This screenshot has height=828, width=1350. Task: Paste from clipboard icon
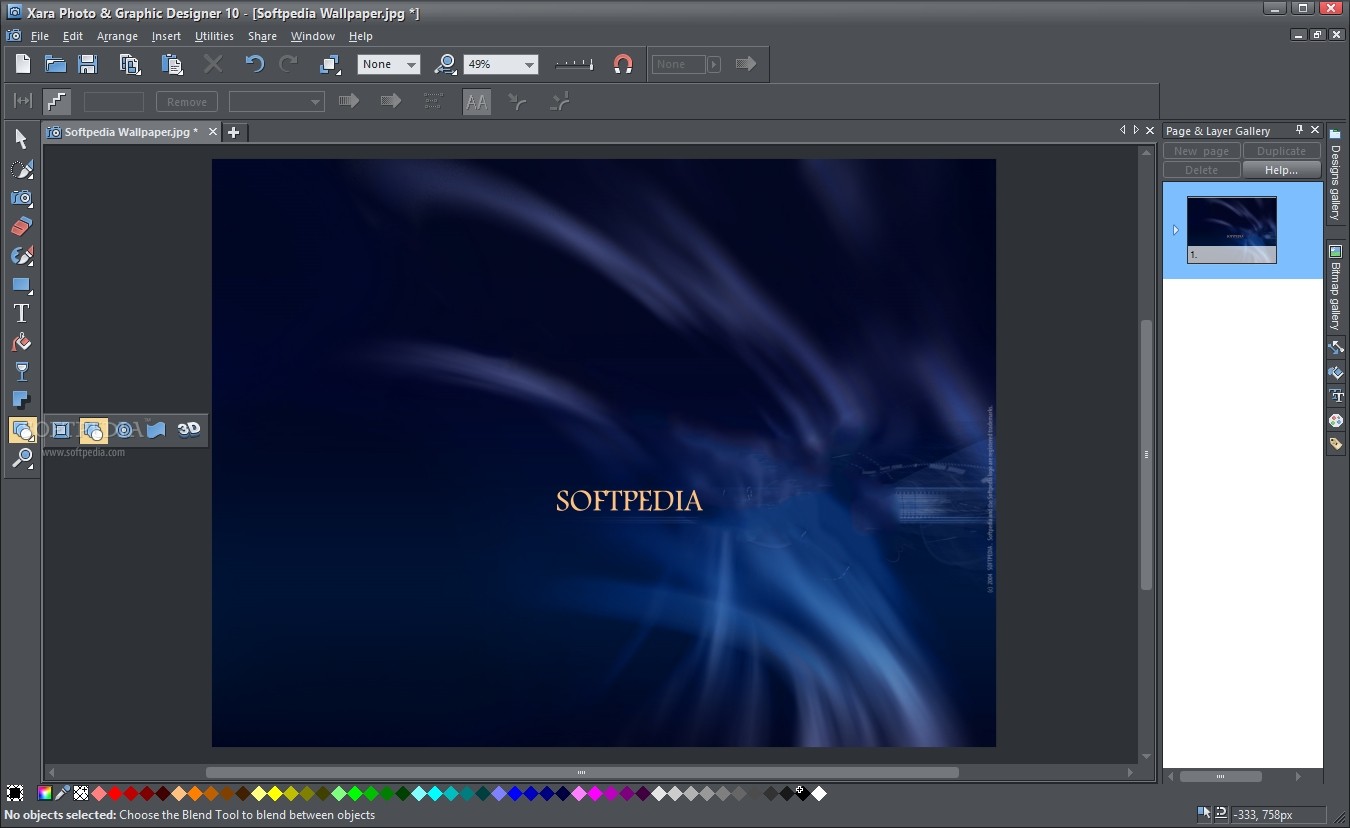(172, 64)
